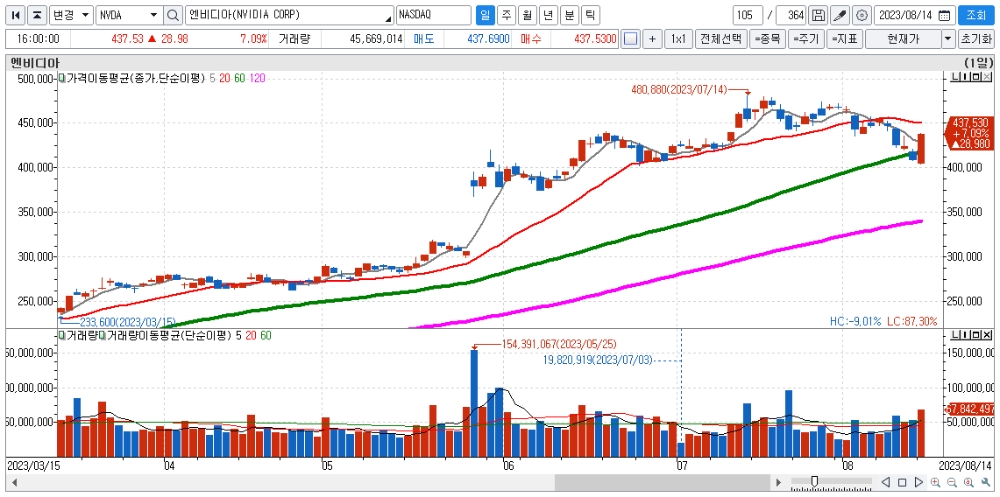The width and height of the screenshot is (1000, 497).
Task: Click the 154,391,067(2023/05/25) volume label
Action: 559,344
